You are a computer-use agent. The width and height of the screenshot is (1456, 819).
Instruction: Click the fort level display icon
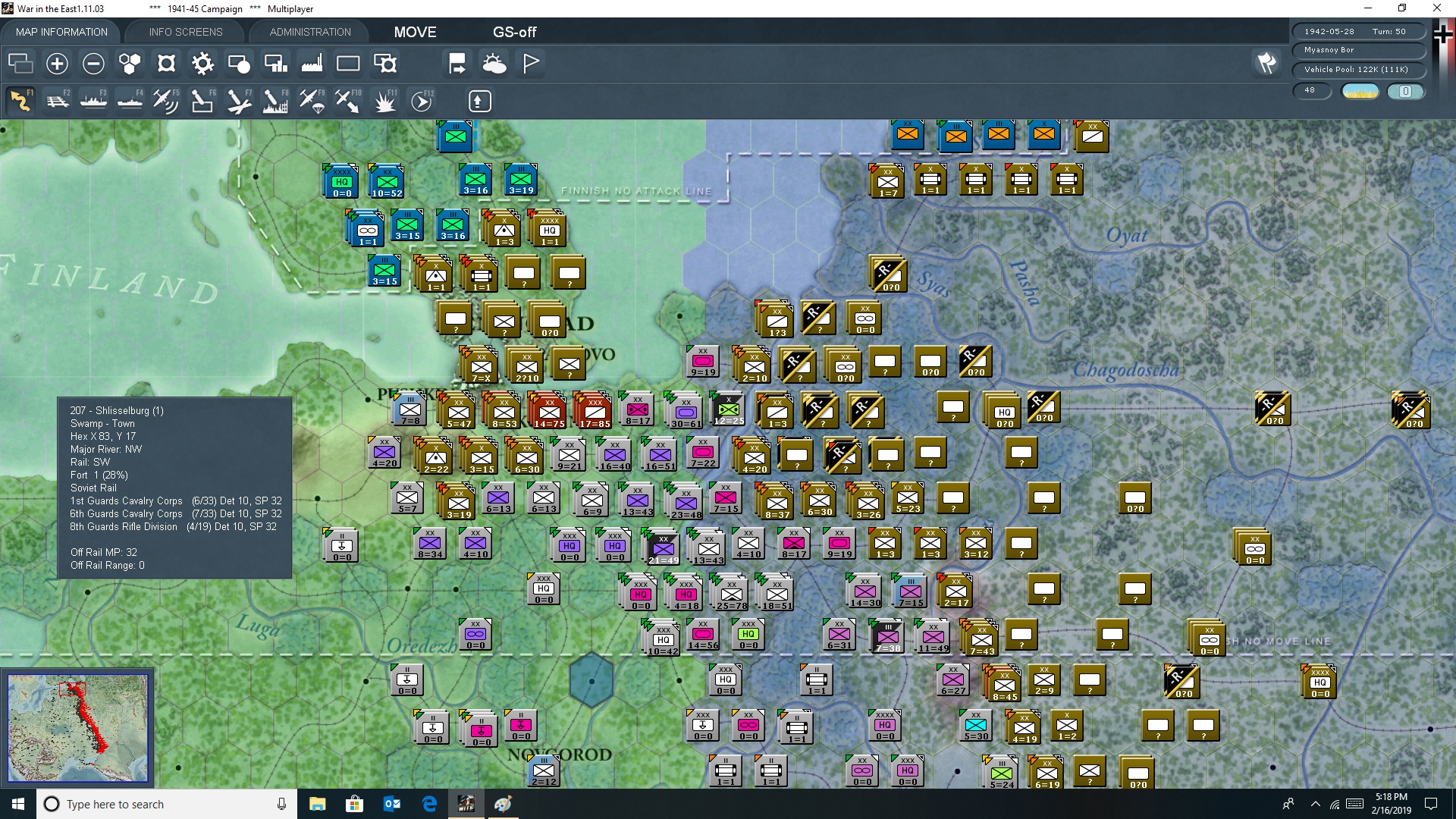point(166,63)
